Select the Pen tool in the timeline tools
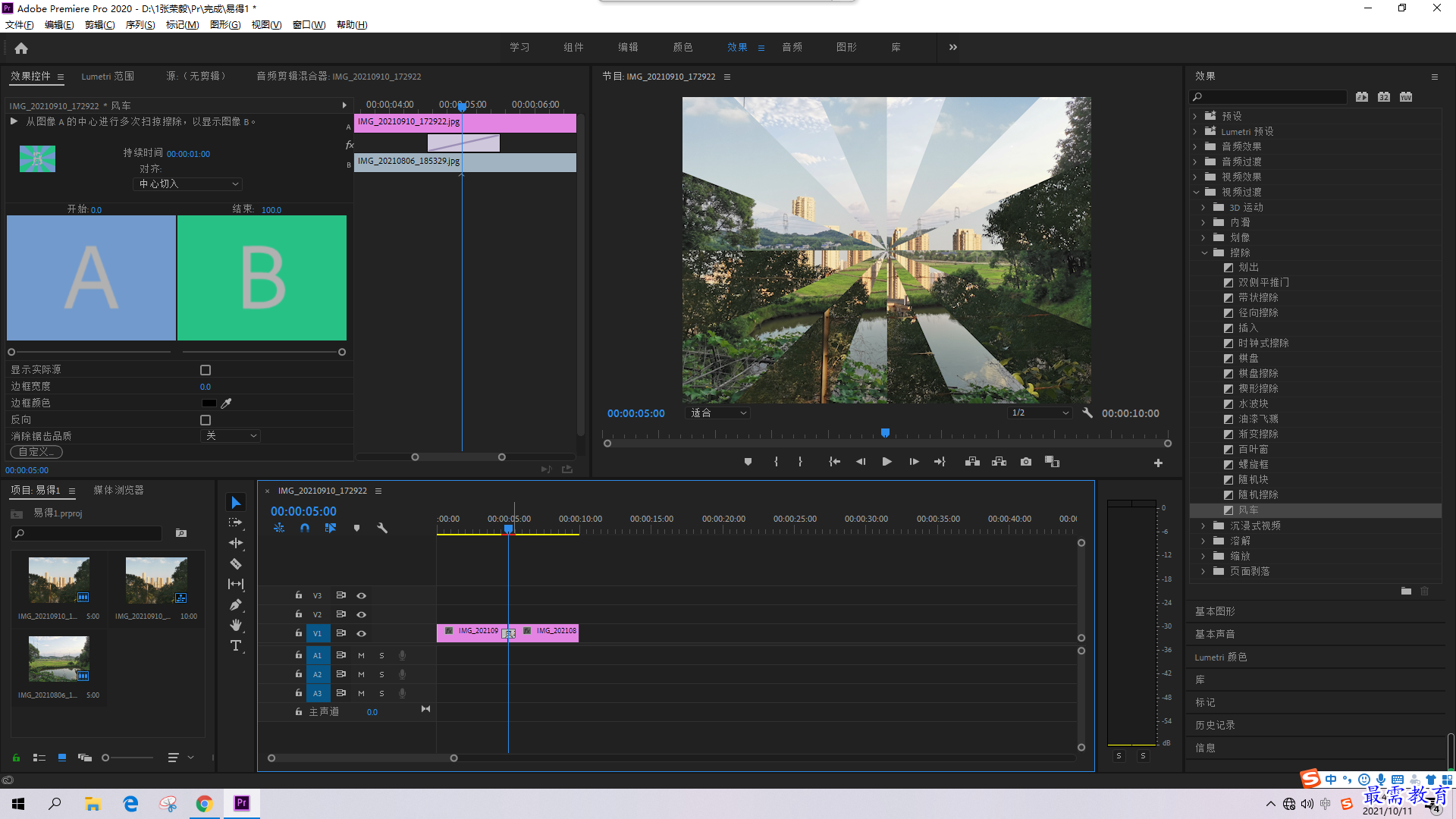This screenshot has height=819, width=1456. click(x=236, y=605)
